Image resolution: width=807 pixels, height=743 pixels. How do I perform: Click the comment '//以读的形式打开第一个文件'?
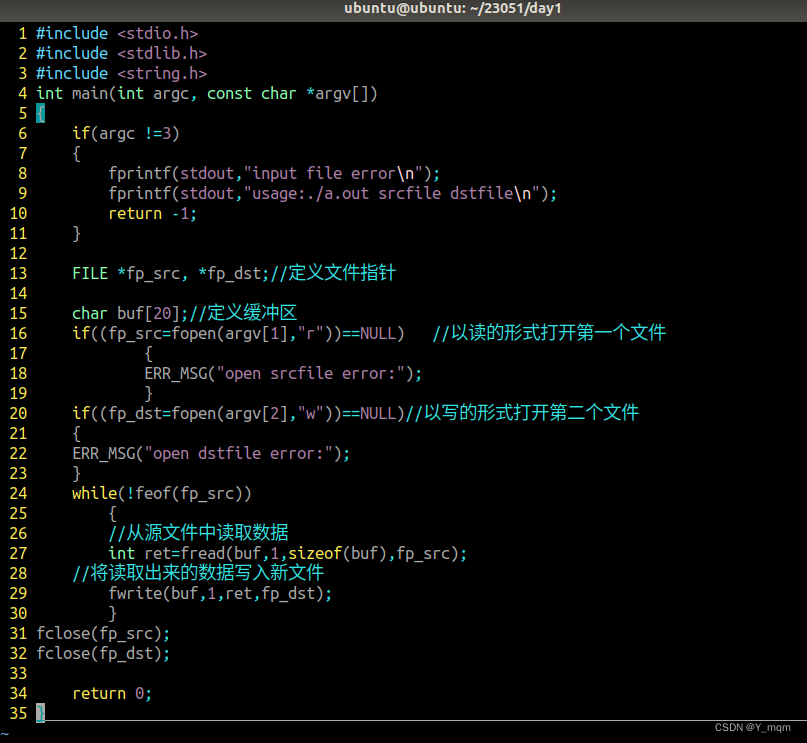coord(549,333)
